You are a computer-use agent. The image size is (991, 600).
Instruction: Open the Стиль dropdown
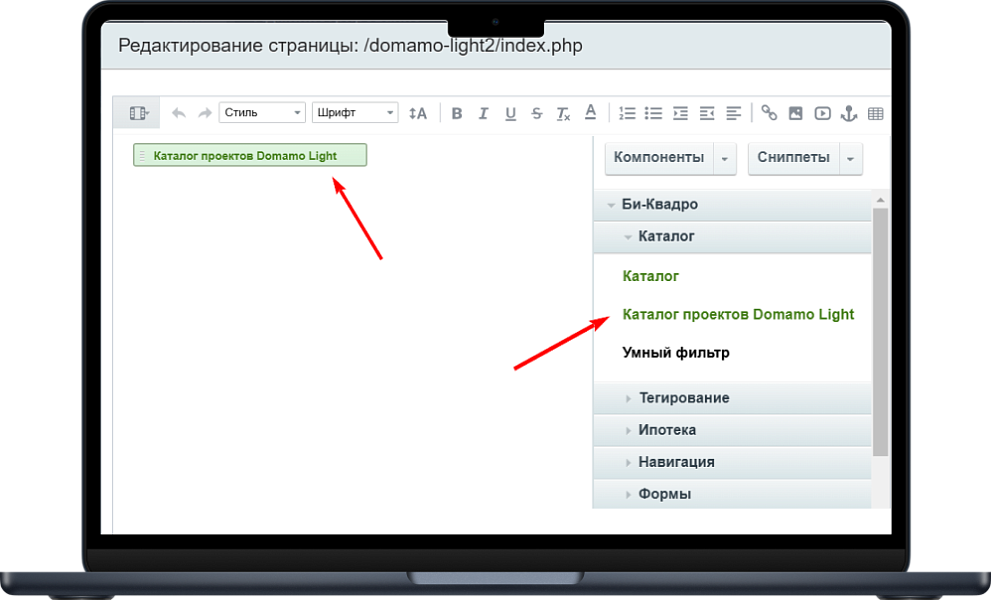(262, 112)
